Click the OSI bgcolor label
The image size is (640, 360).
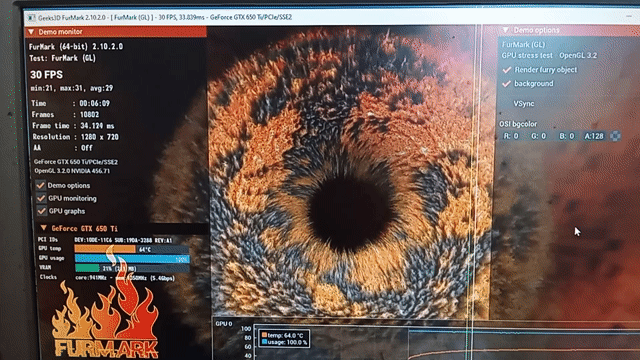518,124
